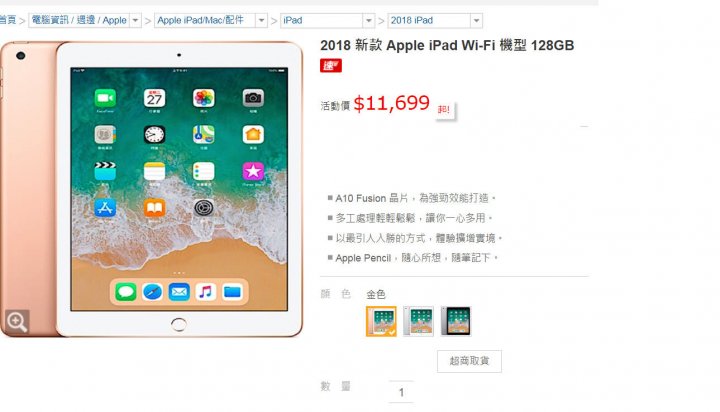
Task: Click the $11,699 price text
Action: pos(392,103)
